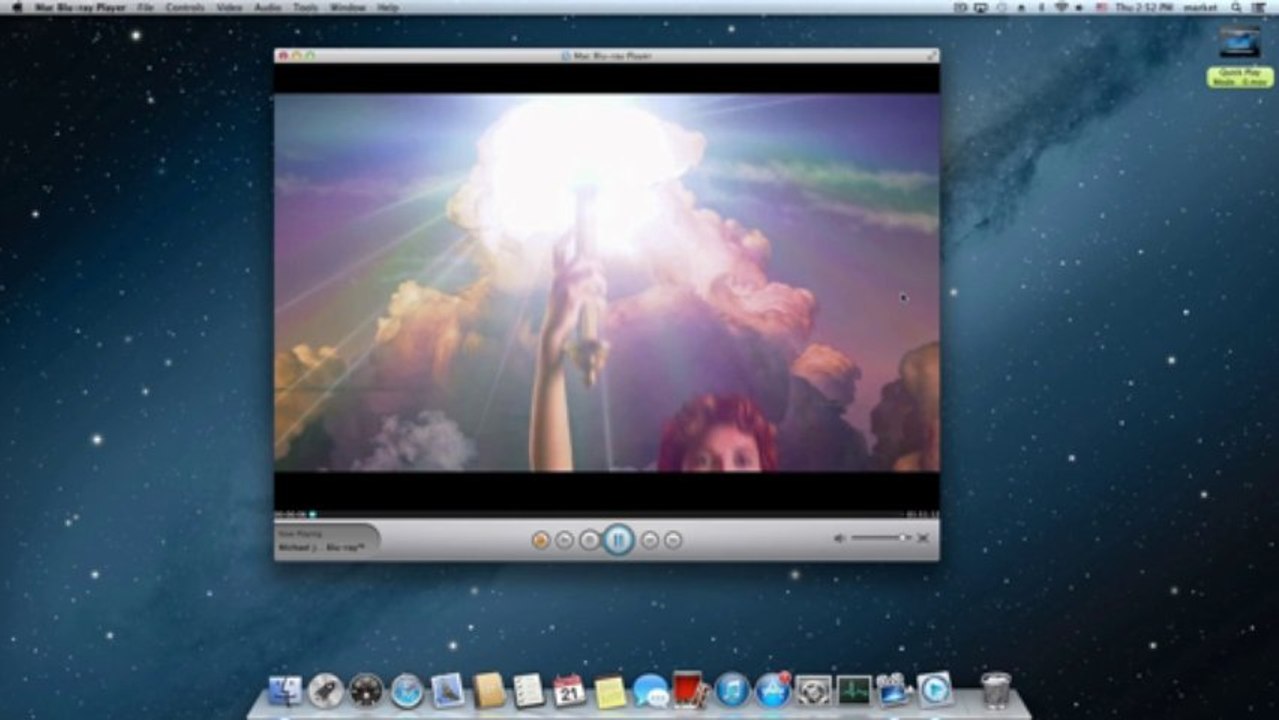Open the Help menu
Image resolution: width=1279 pixels, height=720 pixels.
pyautogui.click(x=388, y=7)
